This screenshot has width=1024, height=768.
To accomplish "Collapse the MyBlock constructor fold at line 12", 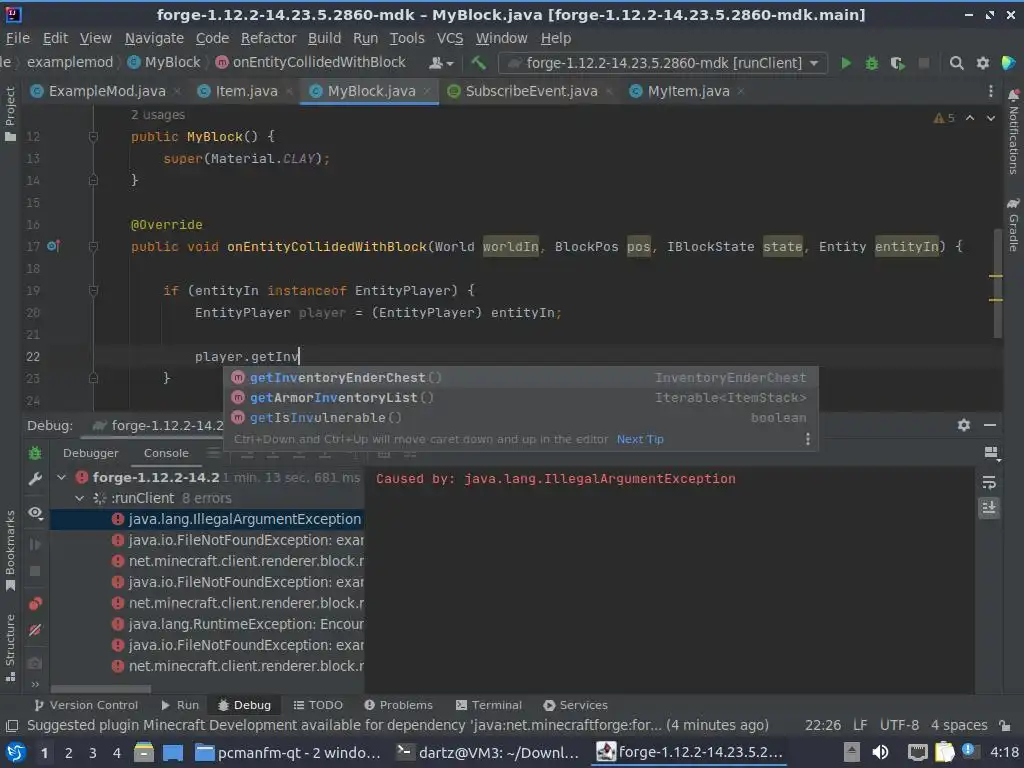I will (x=93, y=136).
